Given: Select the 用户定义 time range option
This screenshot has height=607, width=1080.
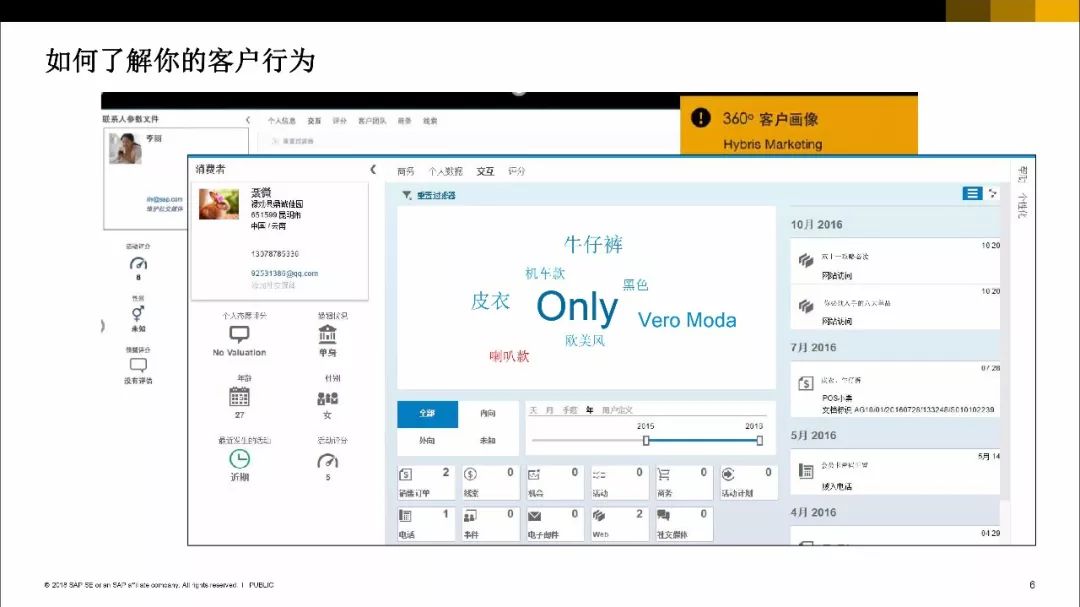Looking at the screenshot, I should coord(617,410).
